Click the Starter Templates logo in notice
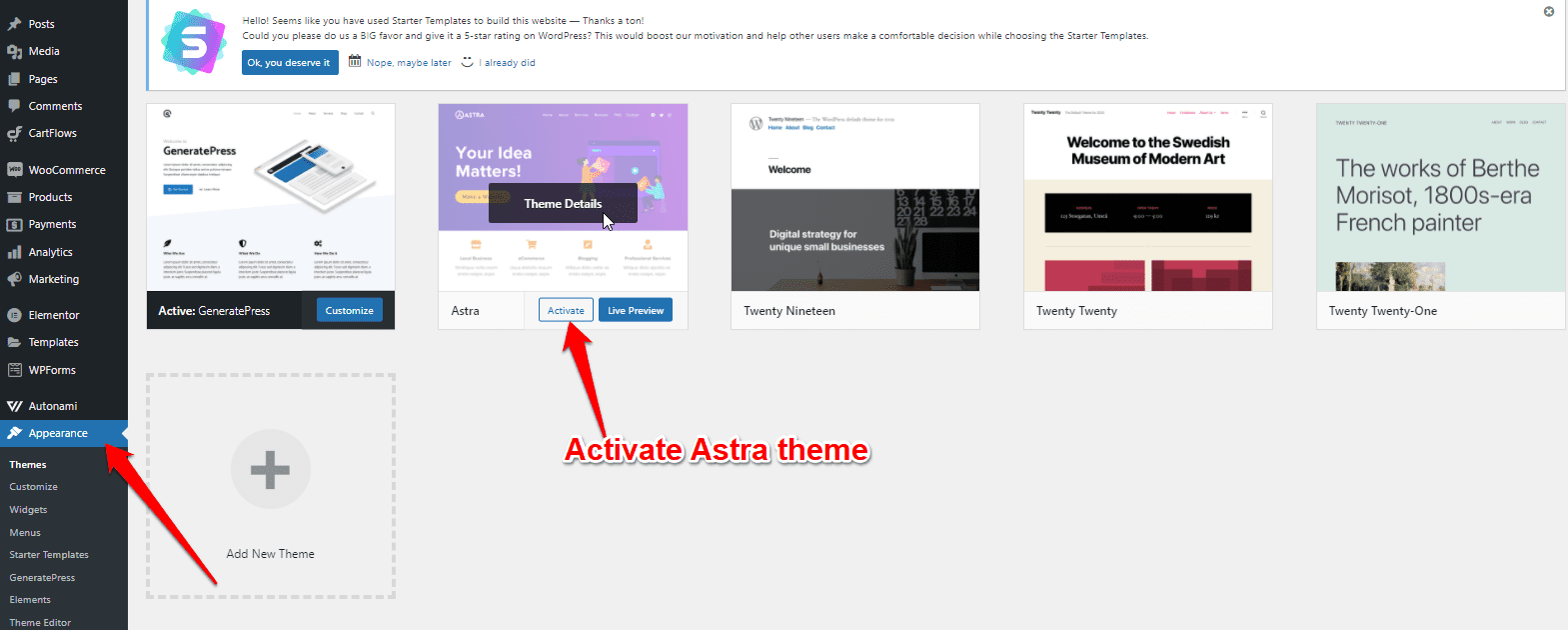The image size is (1568, 630). tap(194, 42)
